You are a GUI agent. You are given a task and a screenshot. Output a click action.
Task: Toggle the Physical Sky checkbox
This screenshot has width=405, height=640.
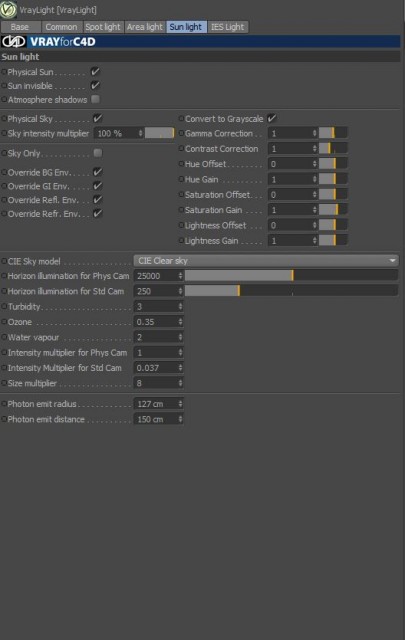[97, 118]
